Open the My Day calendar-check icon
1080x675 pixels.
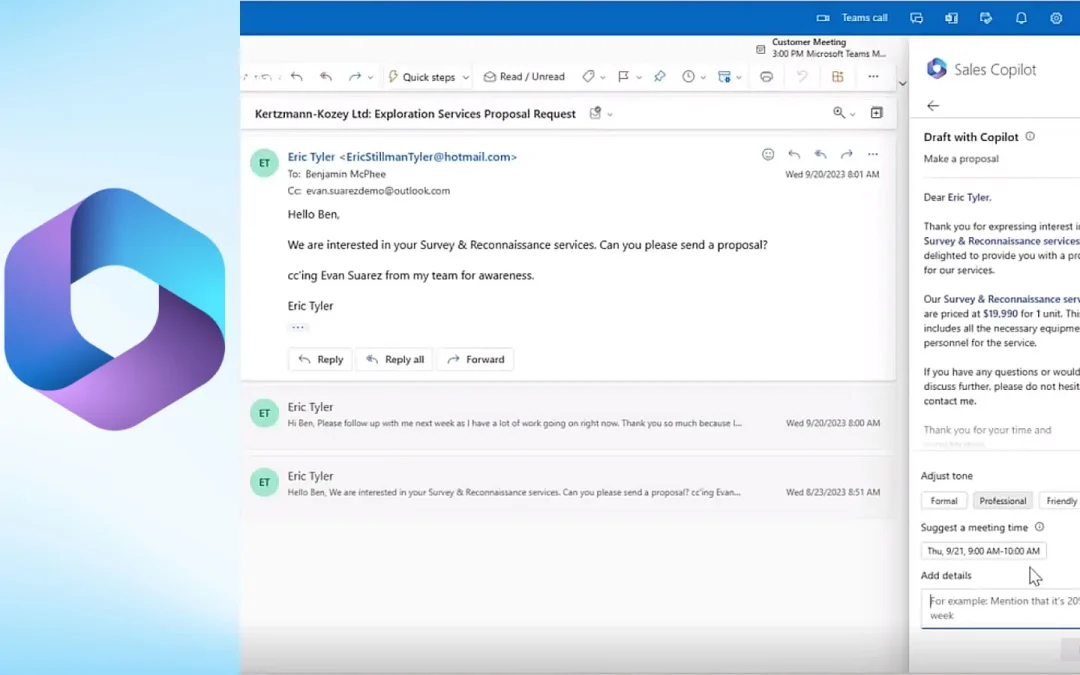pyautogui.click(x=986, y=18)
